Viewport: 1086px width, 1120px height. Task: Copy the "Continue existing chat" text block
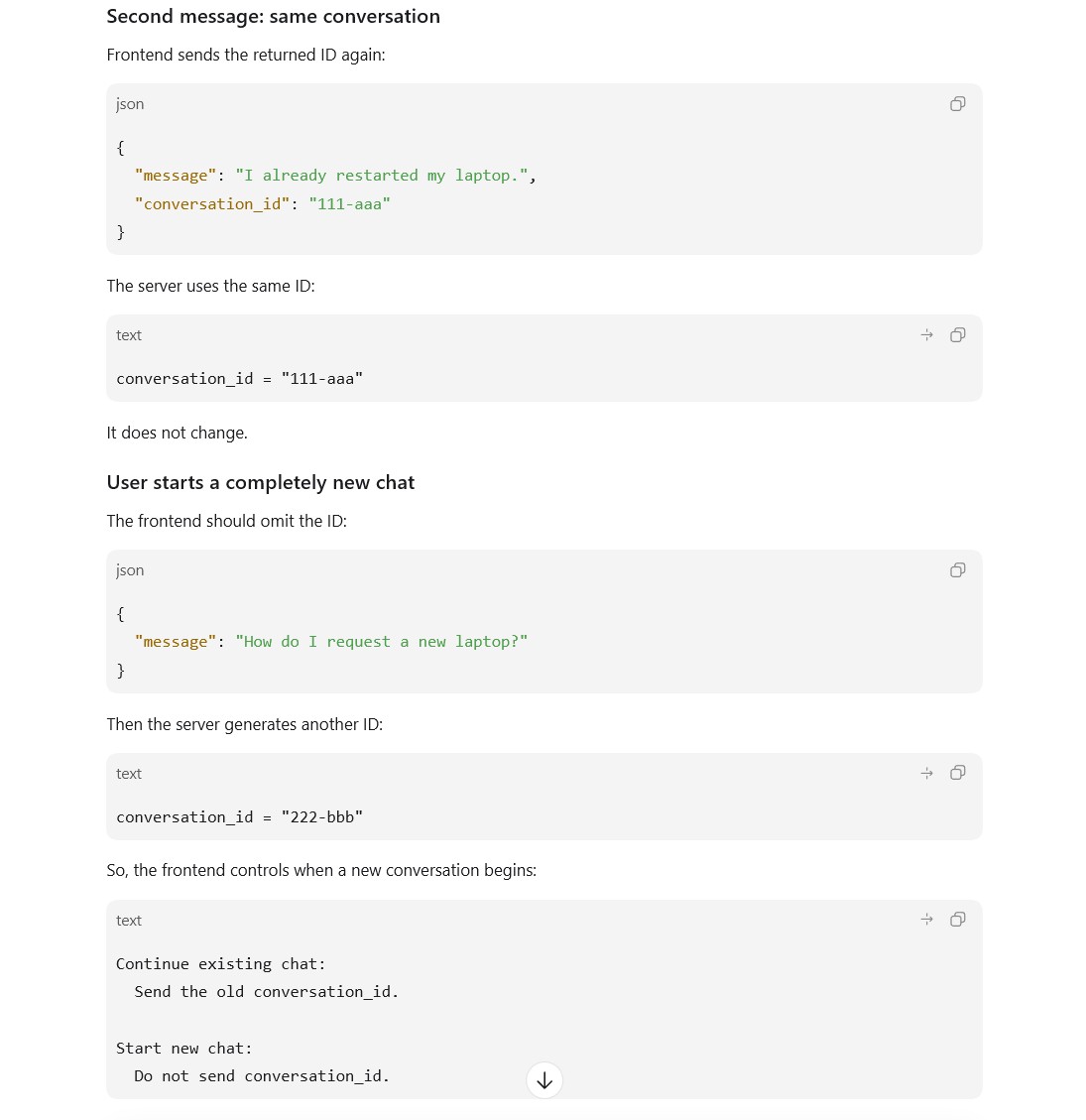957,920
